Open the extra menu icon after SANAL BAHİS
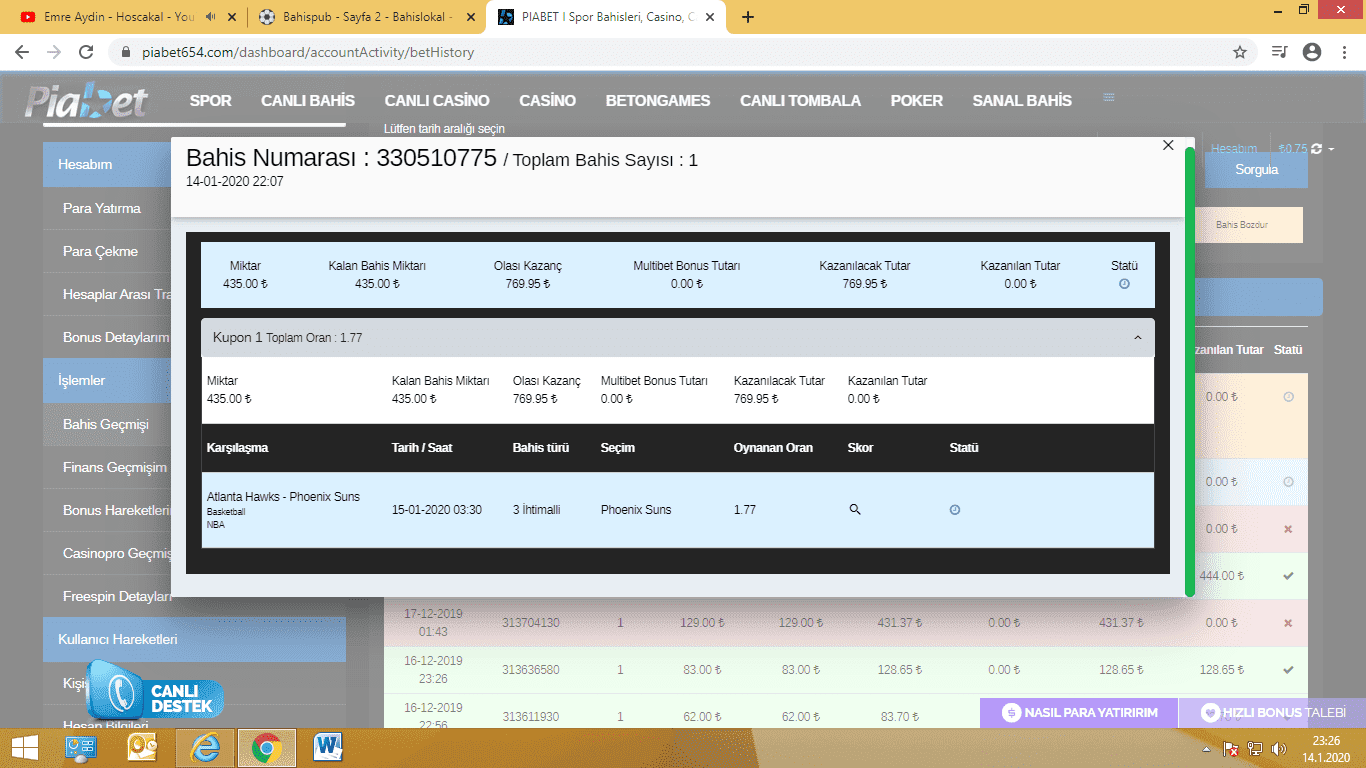Screen dimensions: 1366x768 click(x=1109, y=98)
